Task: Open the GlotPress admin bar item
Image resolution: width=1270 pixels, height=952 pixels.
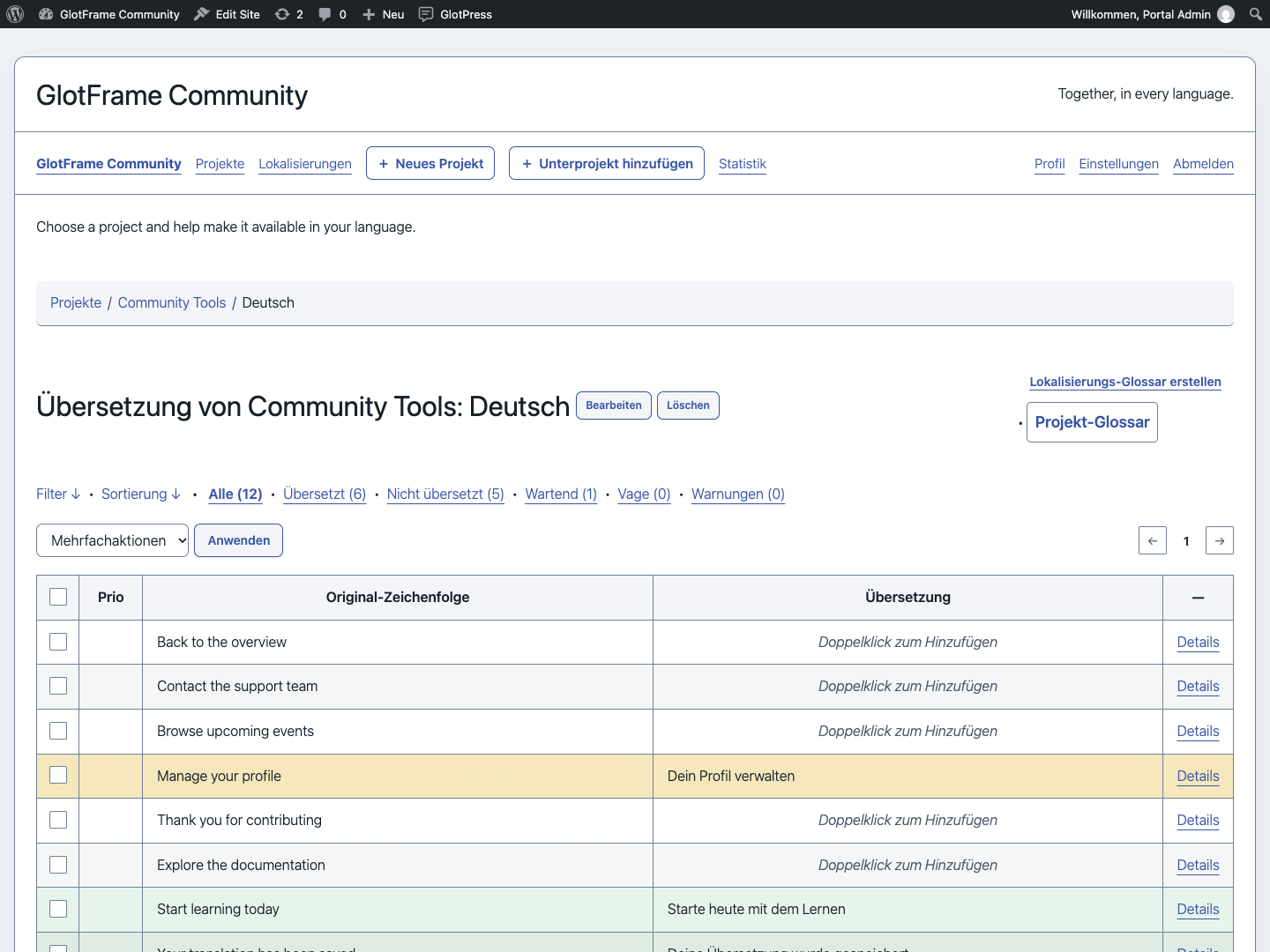Action: click(x=455, y=14)
